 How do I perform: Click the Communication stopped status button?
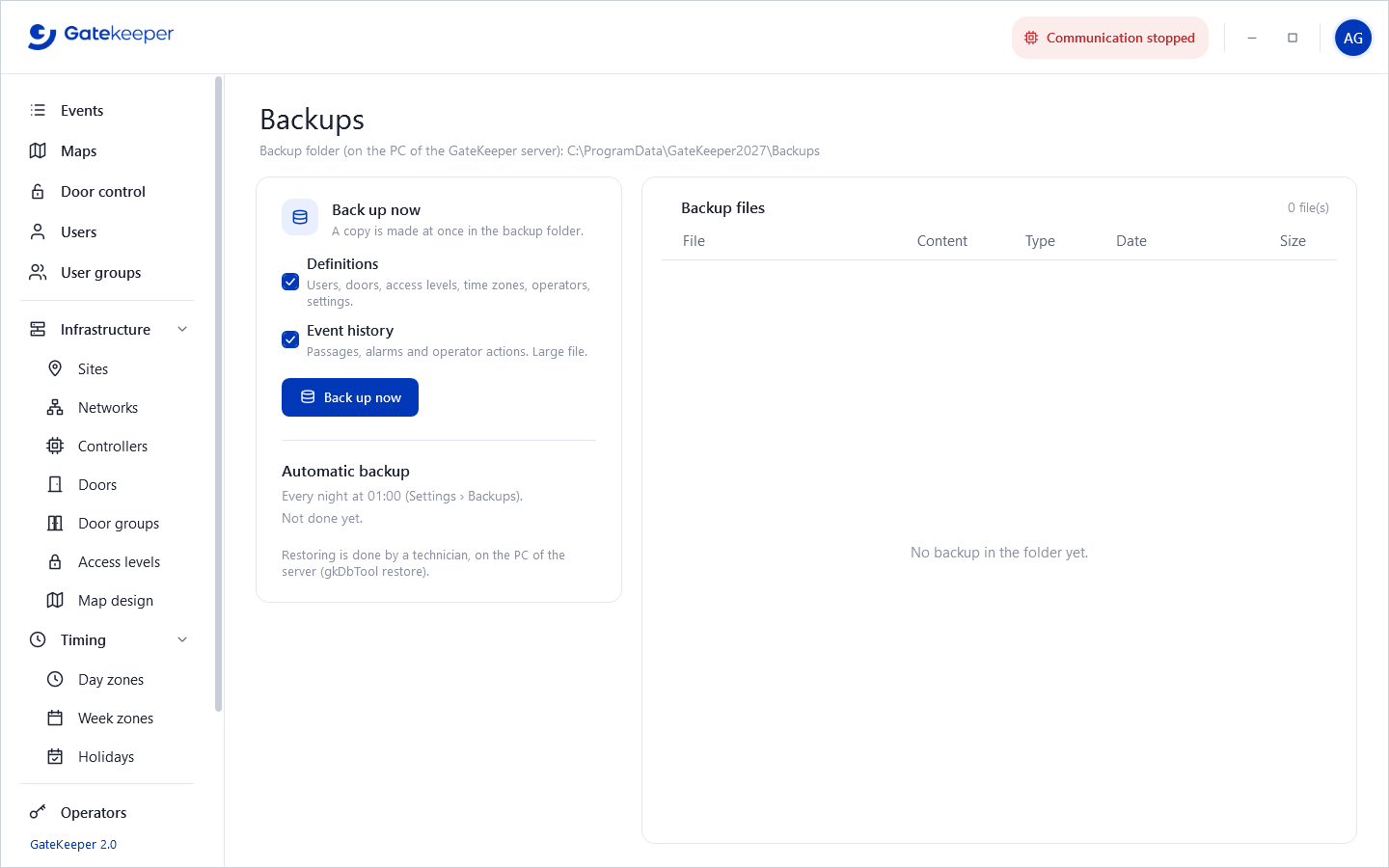pos(1110,38)
